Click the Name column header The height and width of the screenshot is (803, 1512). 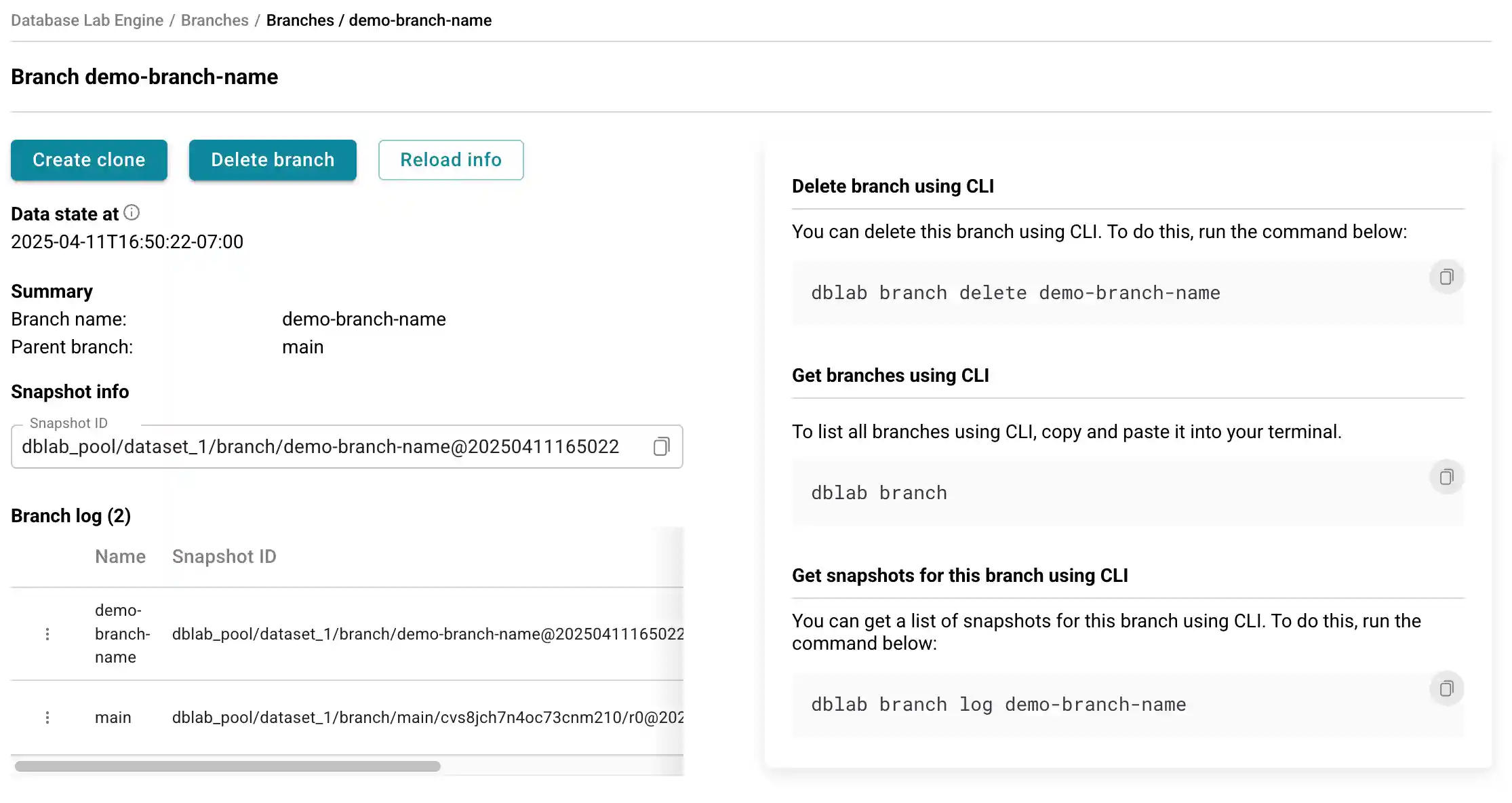coord(120,556)
